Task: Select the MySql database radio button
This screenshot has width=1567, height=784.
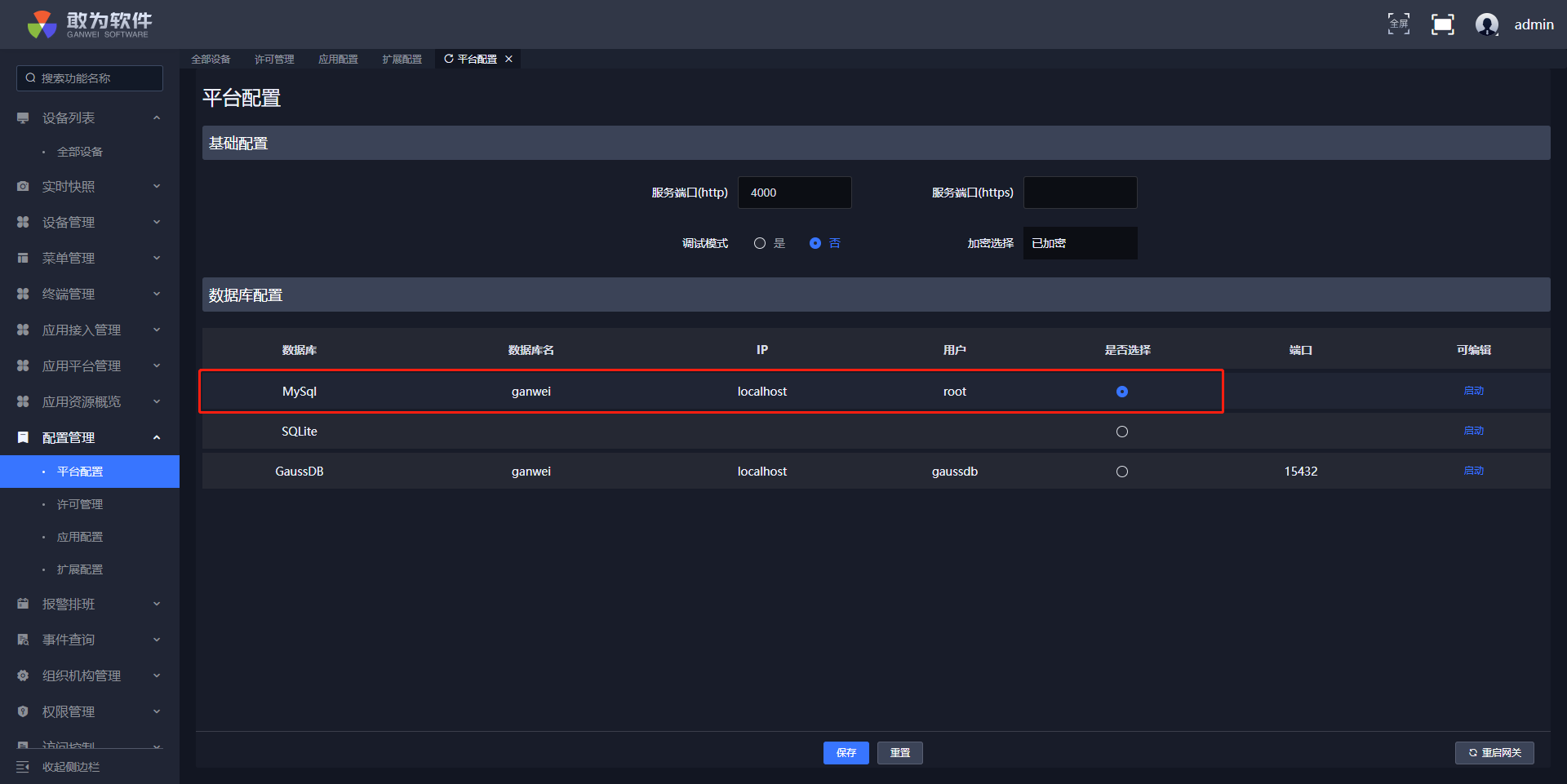Action: coord(1122,392)
